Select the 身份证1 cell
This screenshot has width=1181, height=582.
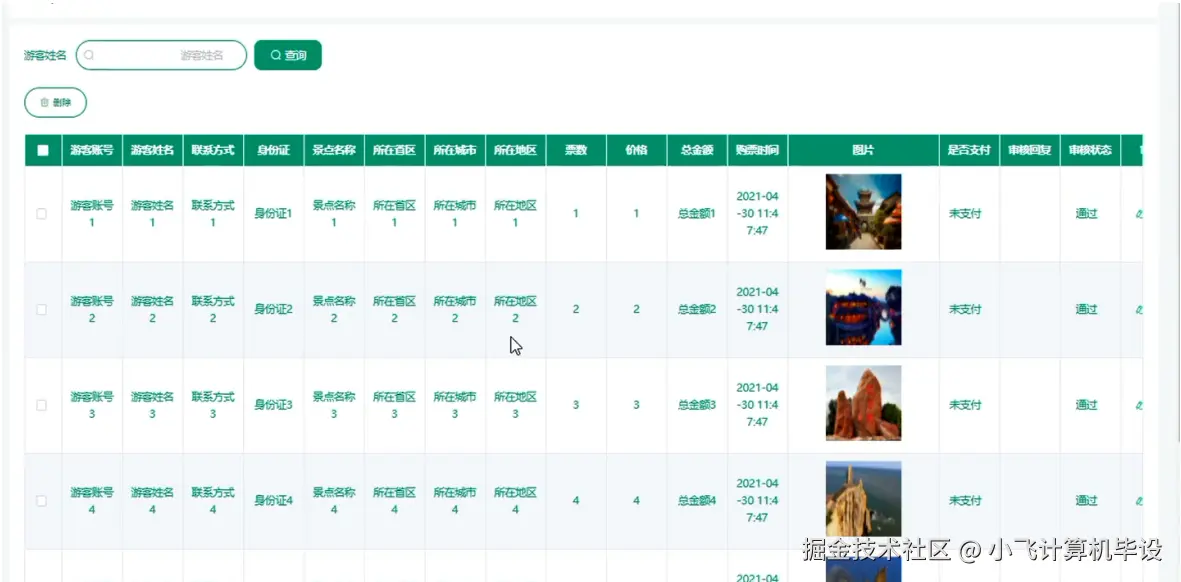pos(273,214)
